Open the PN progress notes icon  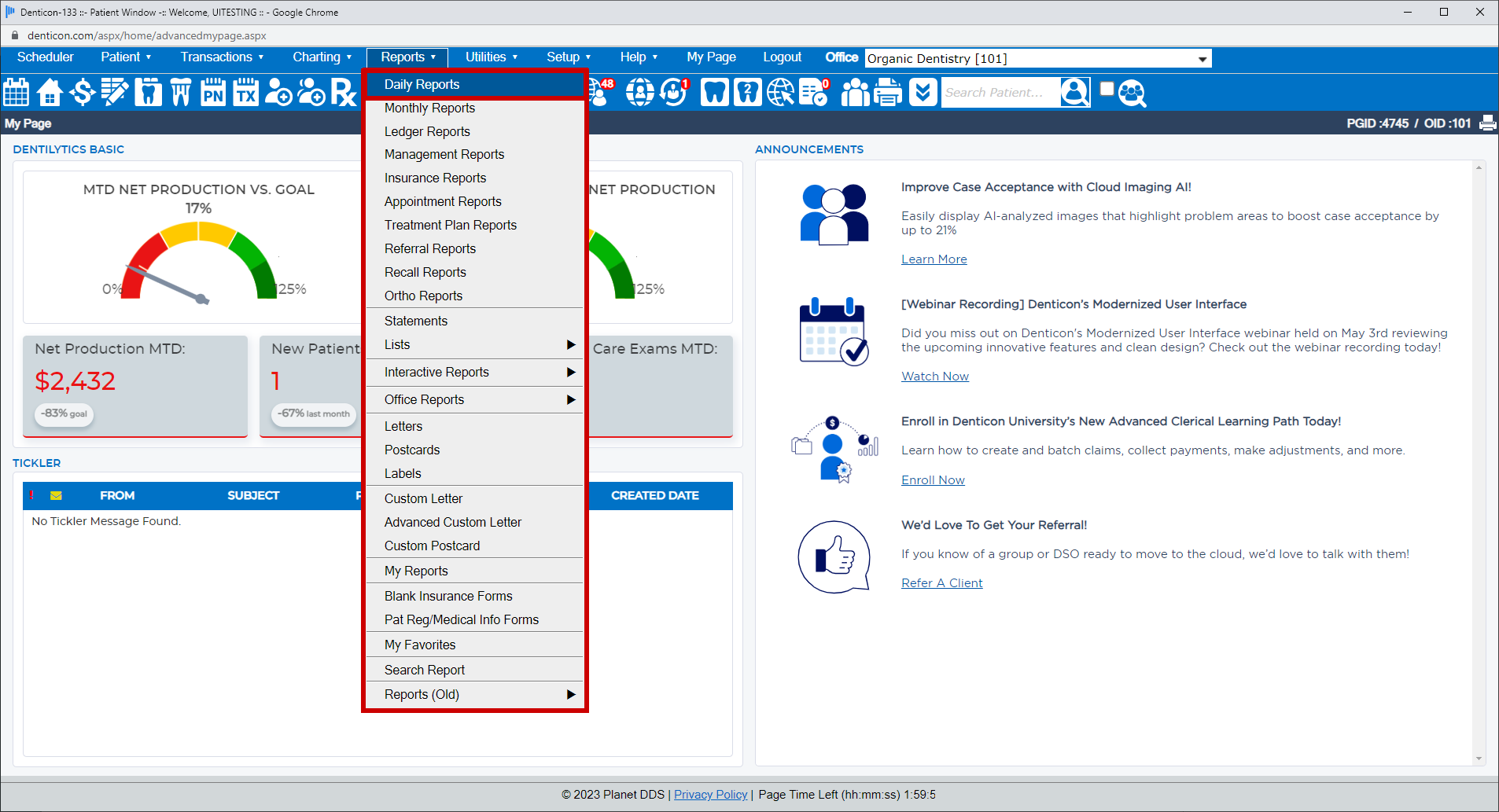click(213, 93)
